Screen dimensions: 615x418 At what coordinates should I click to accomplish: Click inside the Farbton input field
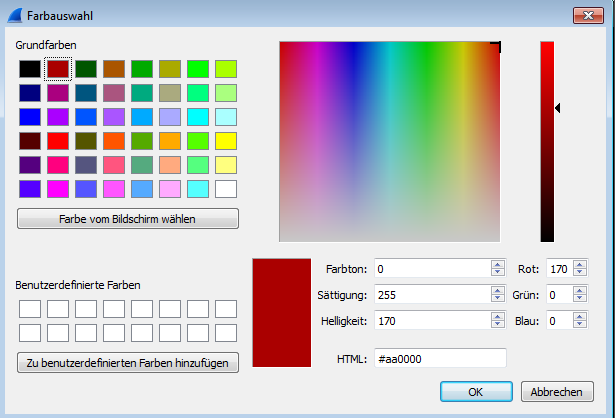tap(432, 269)
